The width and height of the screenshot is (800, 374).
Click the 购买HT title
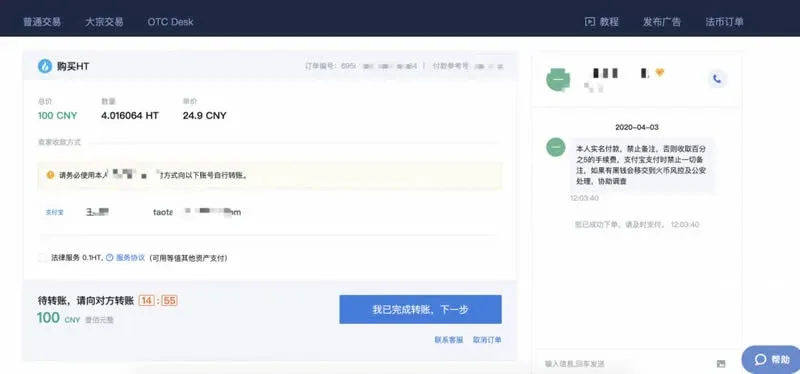(73, 66)
